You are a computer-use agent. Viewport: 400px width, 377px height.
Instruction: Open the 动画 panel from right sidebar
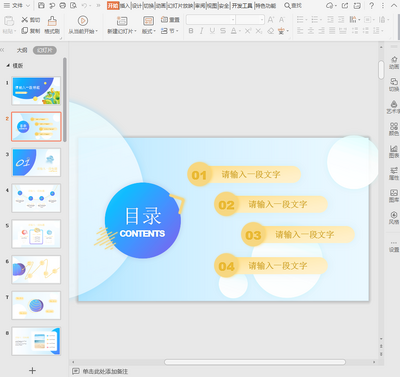[394, 63]
